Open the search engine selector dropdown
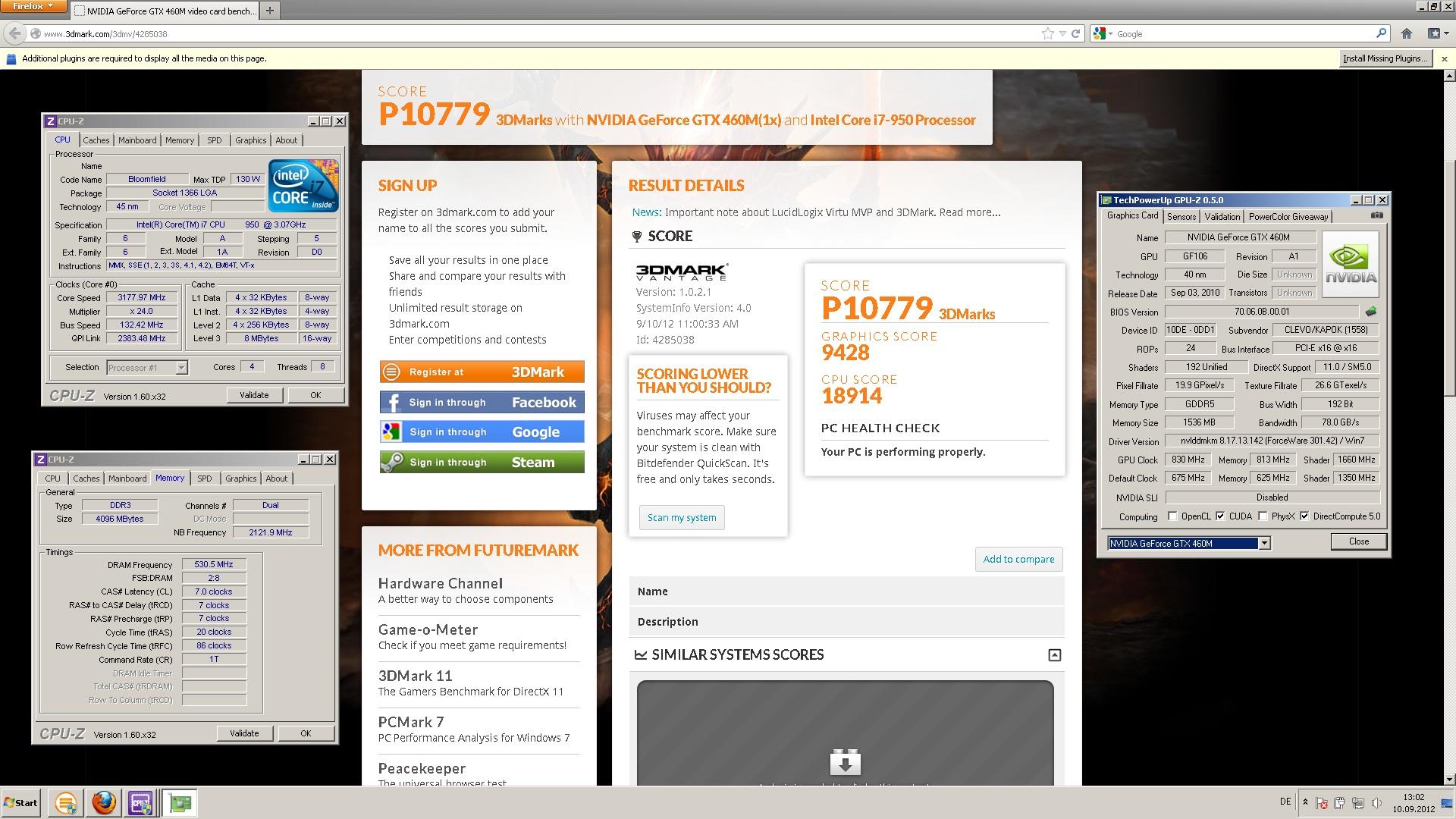1456x819 pixels. point(1103,33)
